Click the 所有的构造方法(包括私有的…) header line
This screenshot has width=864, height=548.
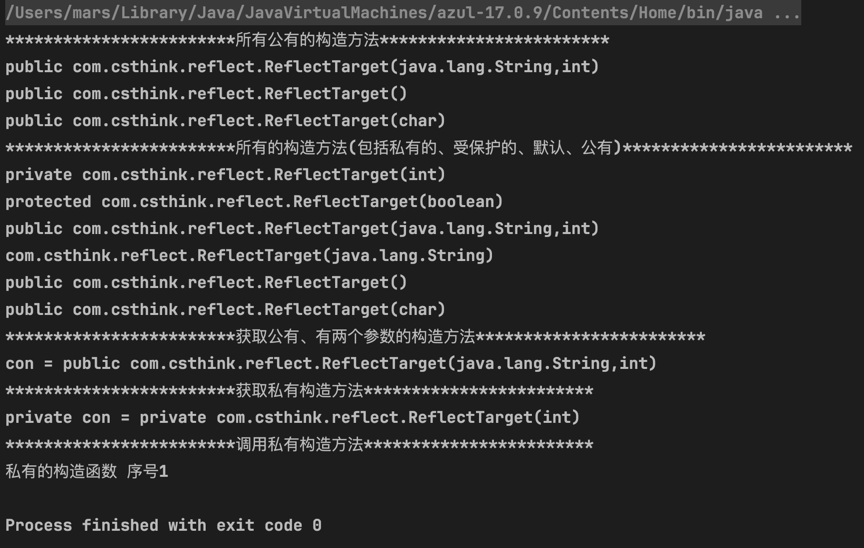[x=428, y=148]
